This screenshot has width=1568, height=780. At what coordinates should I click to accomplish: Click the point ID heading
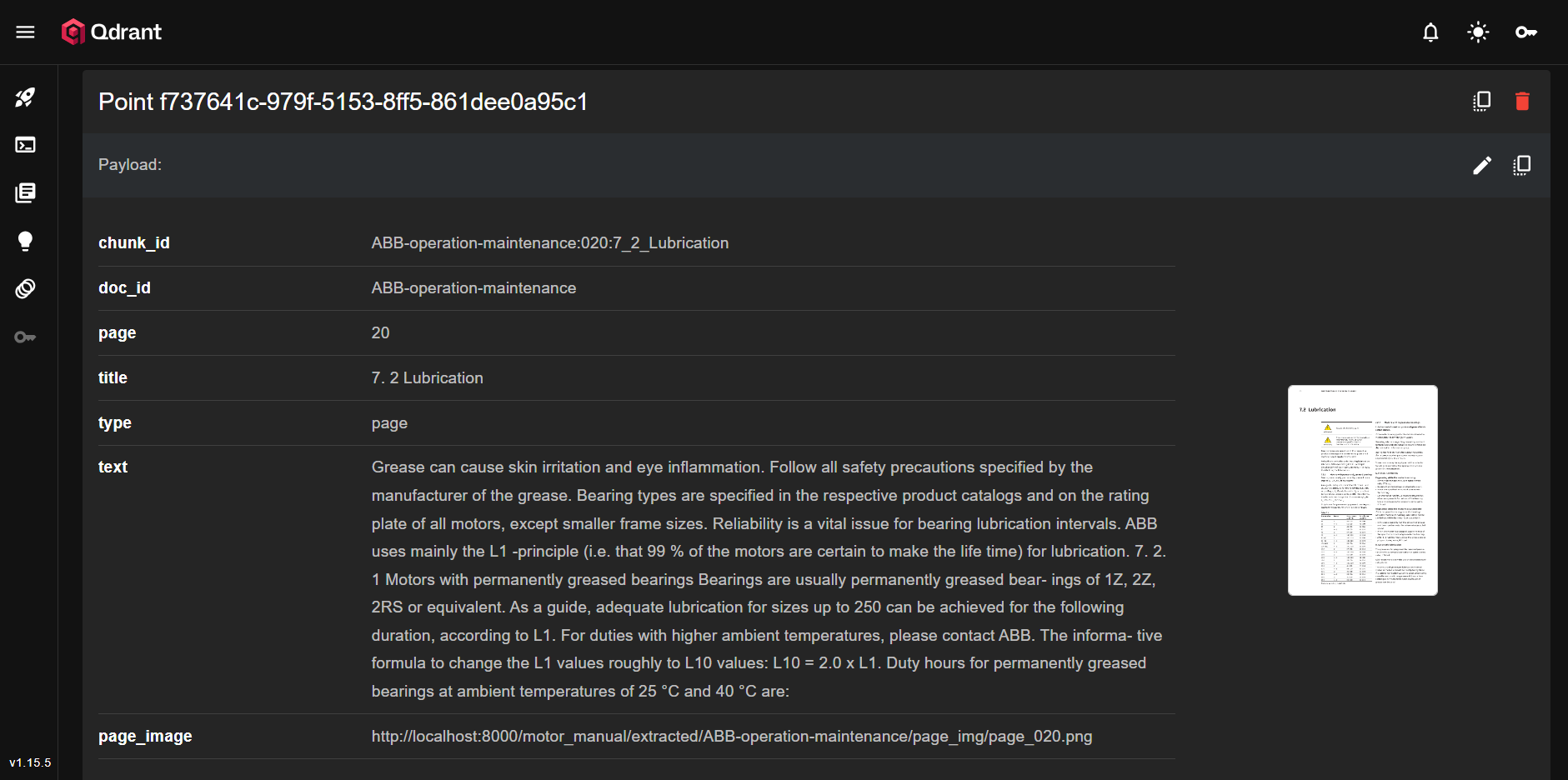tap(343, 102)
